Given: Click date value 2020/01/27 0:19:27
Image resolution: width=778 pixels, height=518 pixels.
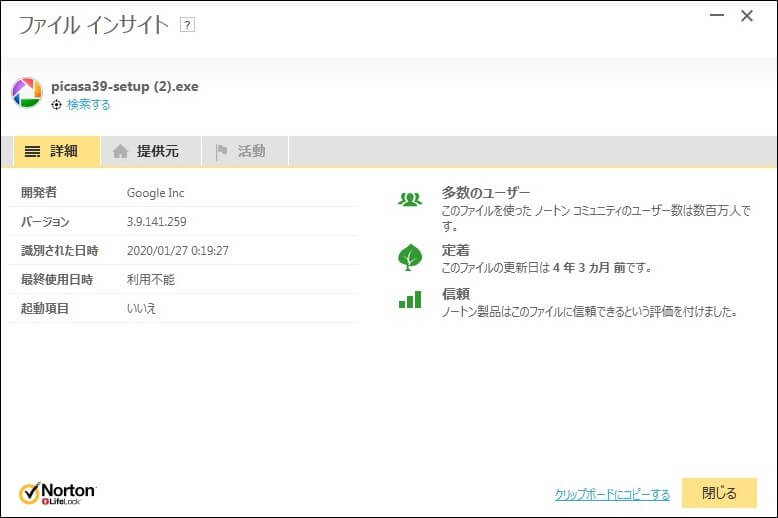Looking at the screenshot, I should click(x=178, y=251).
